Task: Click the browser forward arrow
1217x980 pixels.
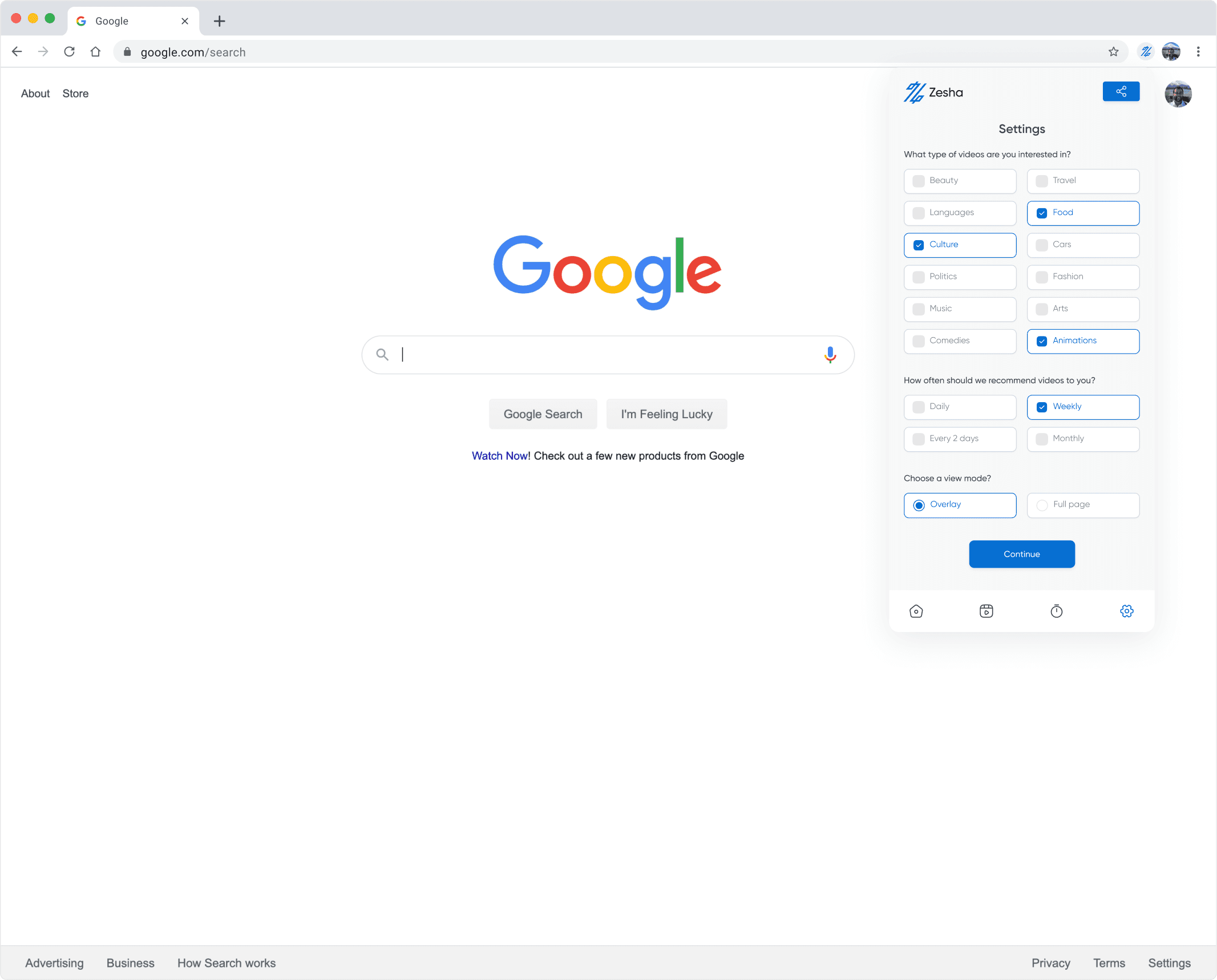Action: pos(43,52)
